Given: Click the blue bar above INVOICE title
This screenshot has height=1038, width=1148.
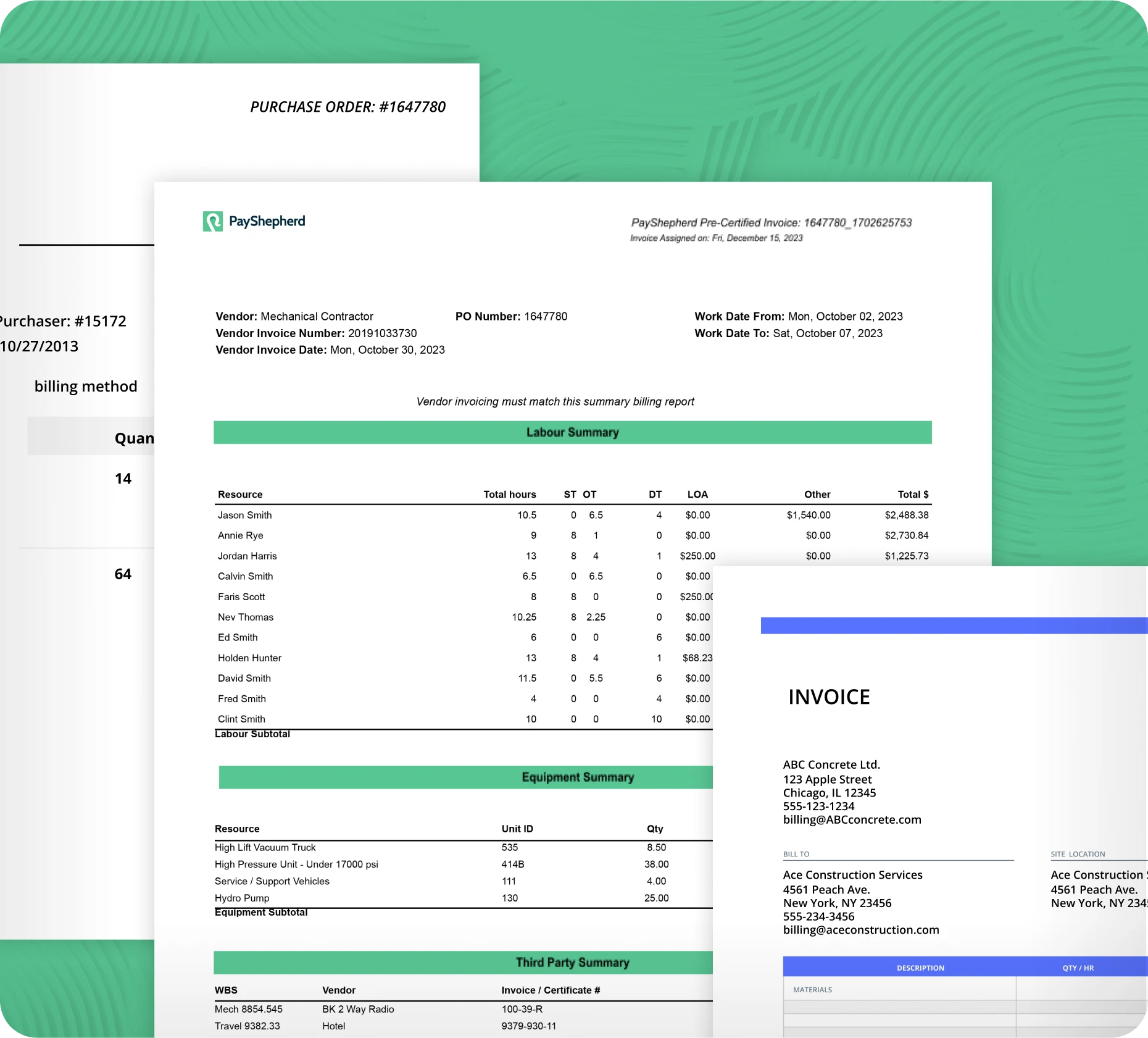Looking at the screenshot, I should click(x=954, y=626).
